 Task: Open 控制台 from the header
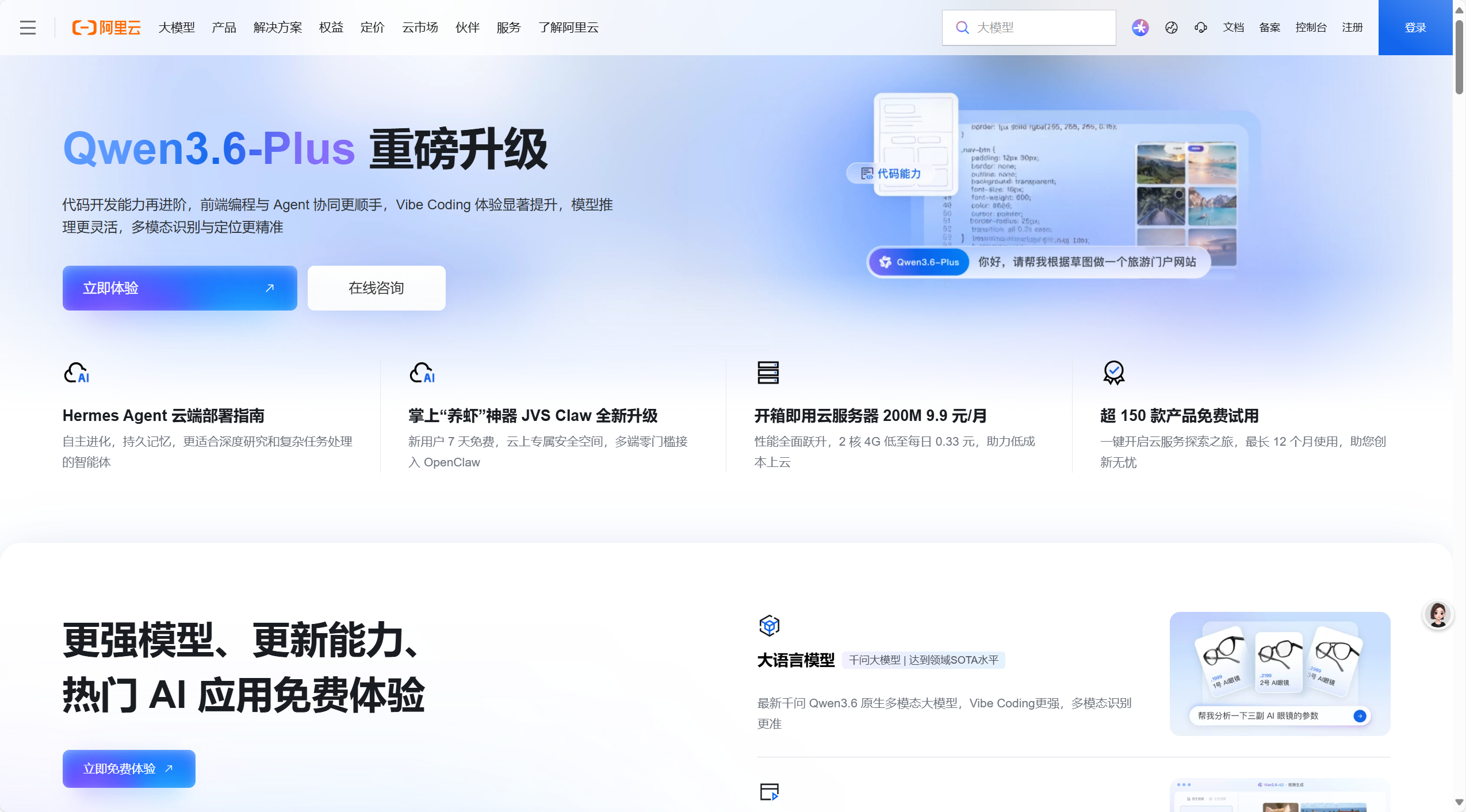click(x=1311, y=28)
